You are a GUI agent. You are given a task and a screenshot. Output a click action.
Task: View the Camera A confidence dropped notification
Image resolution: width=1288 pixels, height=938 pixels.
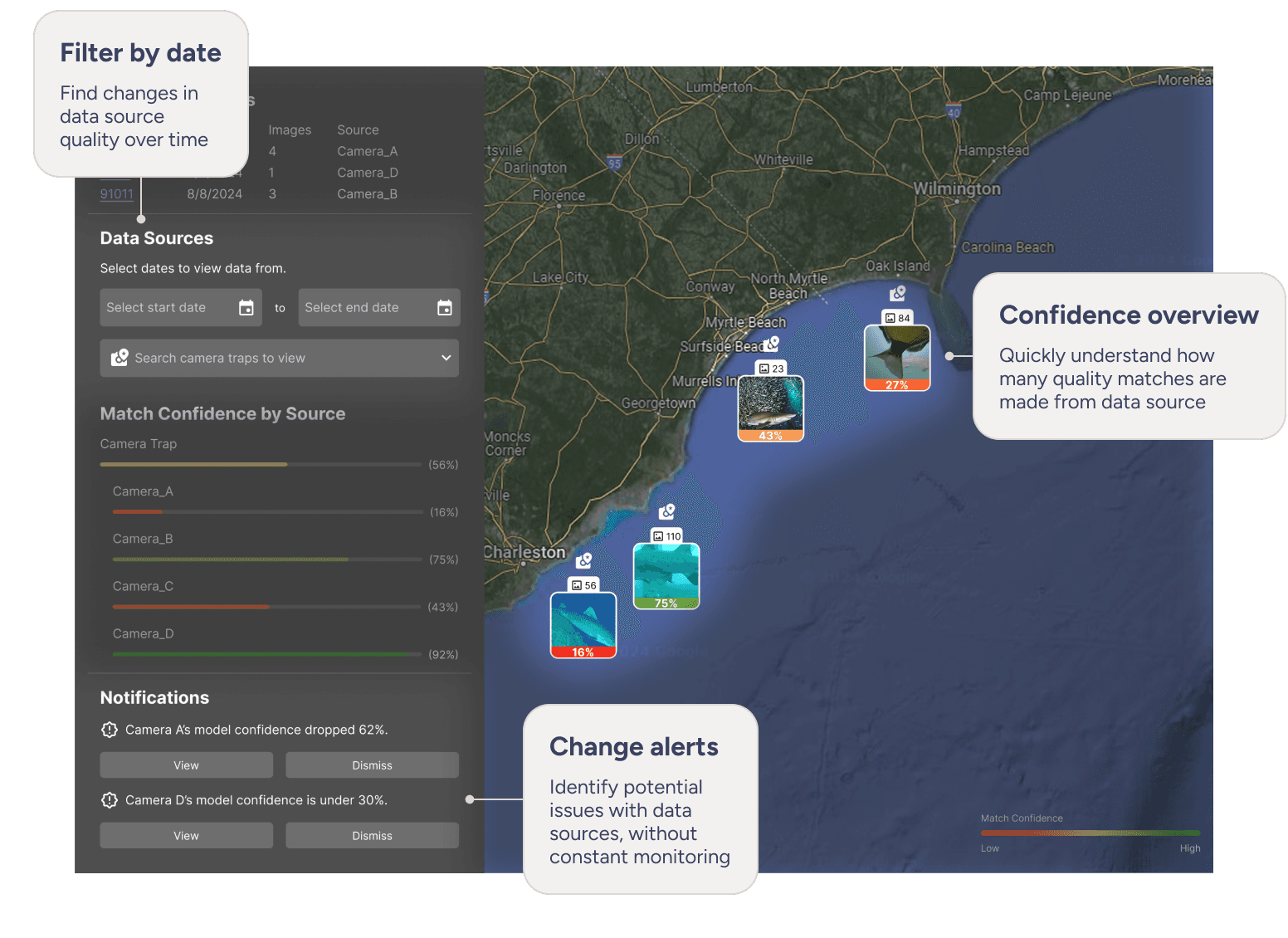(187, 765)
